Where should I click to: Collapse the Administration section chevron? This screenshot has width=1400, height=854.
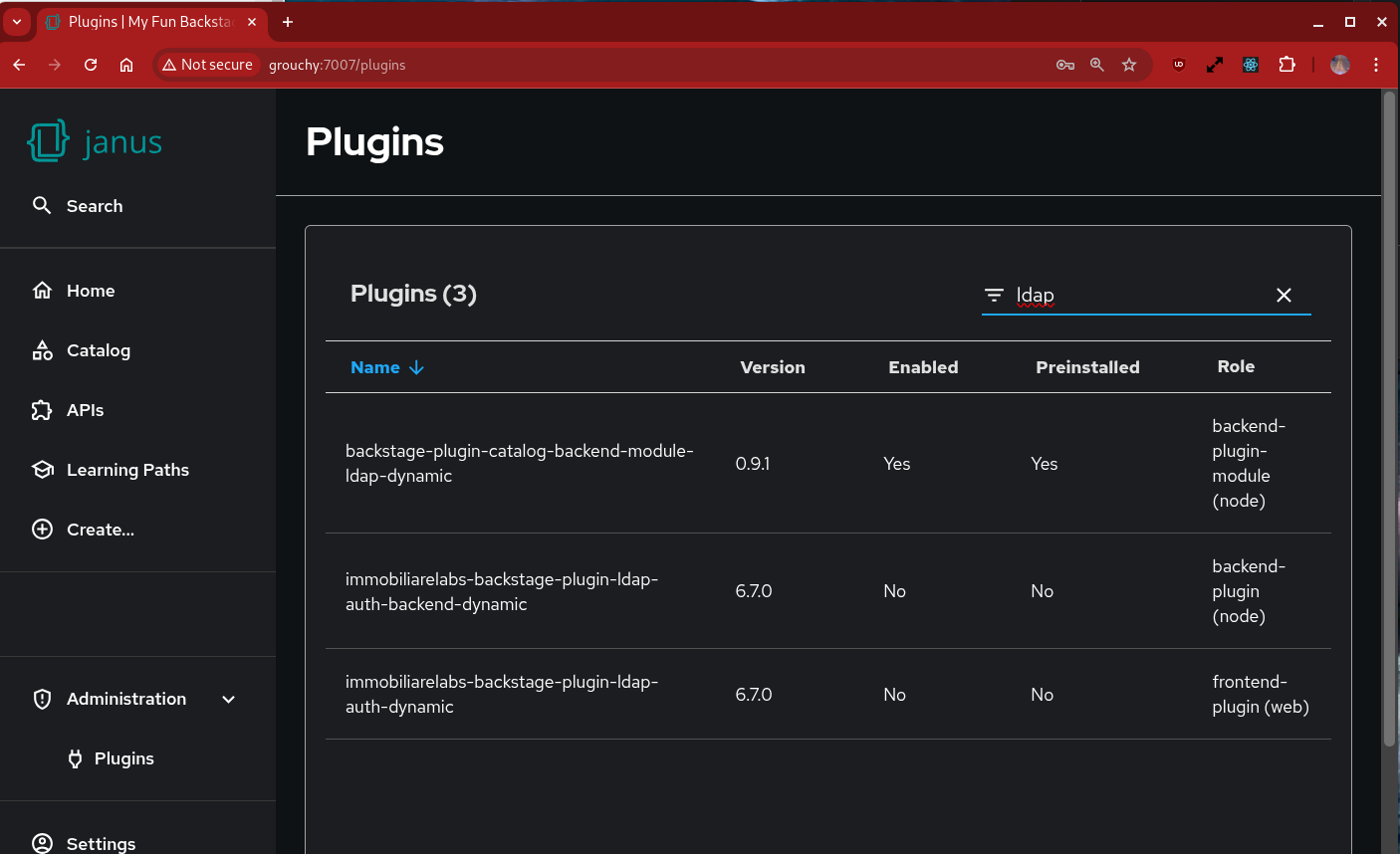[x=229, y=699]
